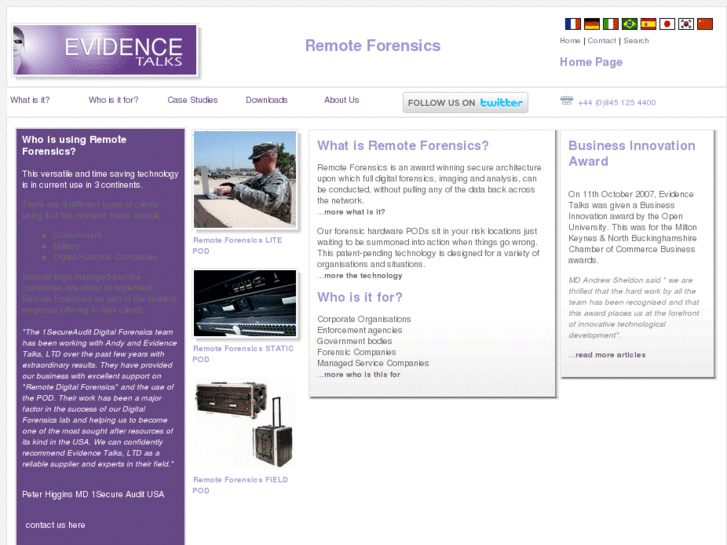Click the telephone icon beside the phone number
This screenshot has height=545, width=727.
click(x=567, y=101)
